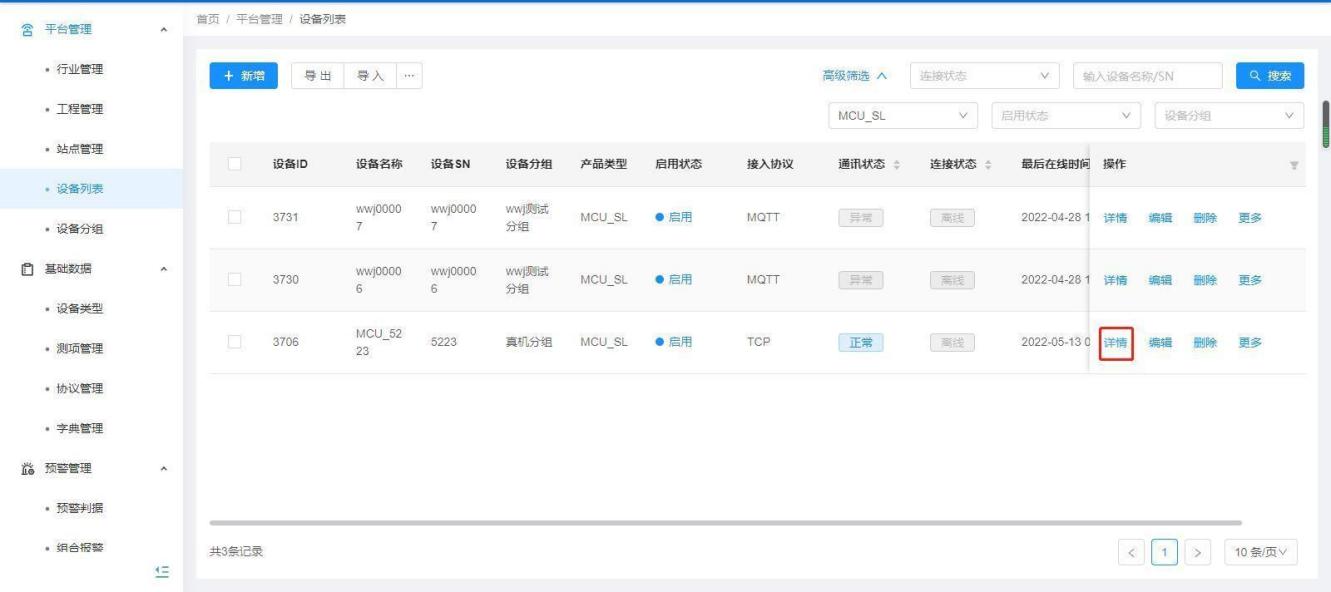The height and width of the screenshot is (592, 1331).
Task: Click the 输入设备名称/SN search input field
Action: coord(1147,77)
